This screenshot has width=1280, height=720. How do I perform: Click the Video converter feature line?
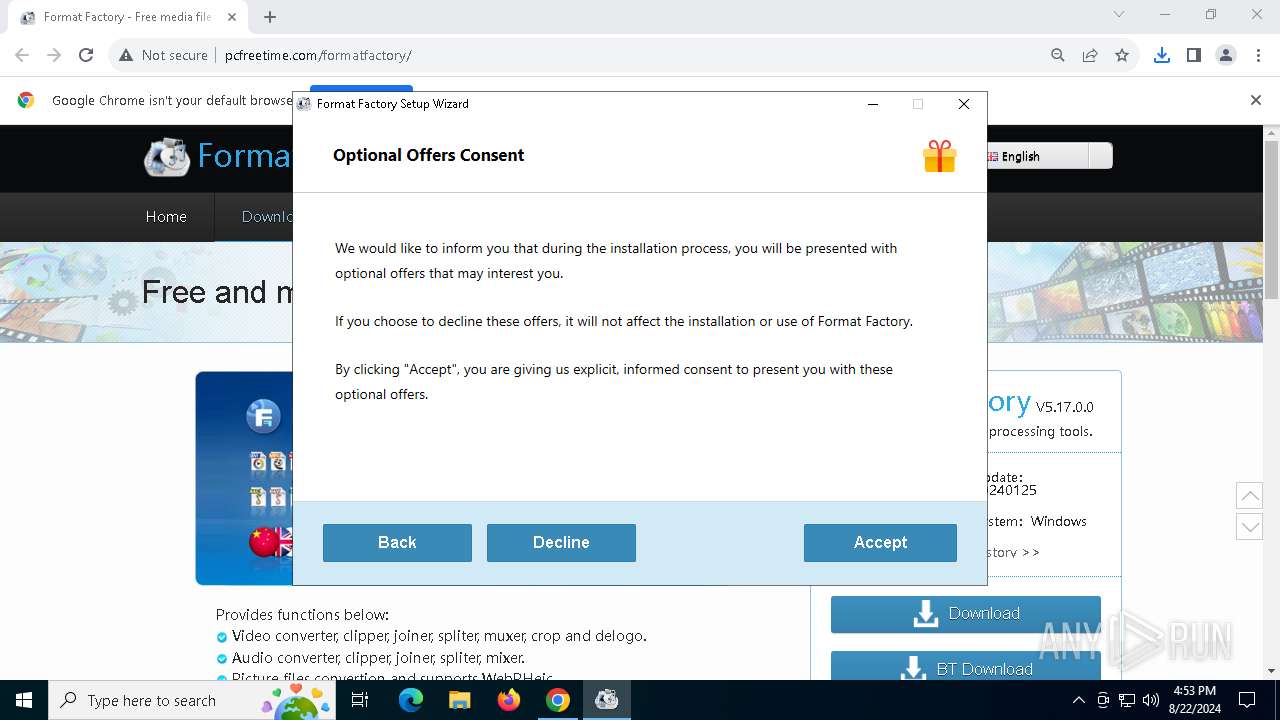(439, 636)
